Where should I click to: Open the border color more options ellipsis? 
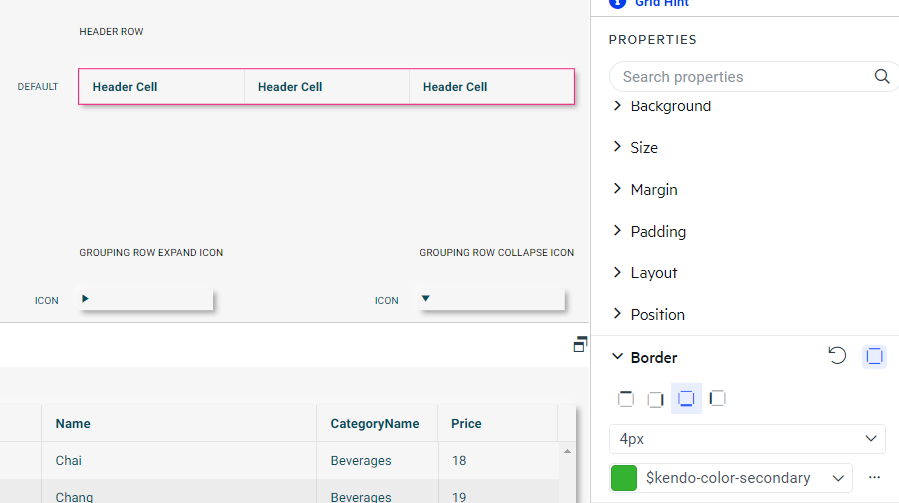click(x=874, y=478)
